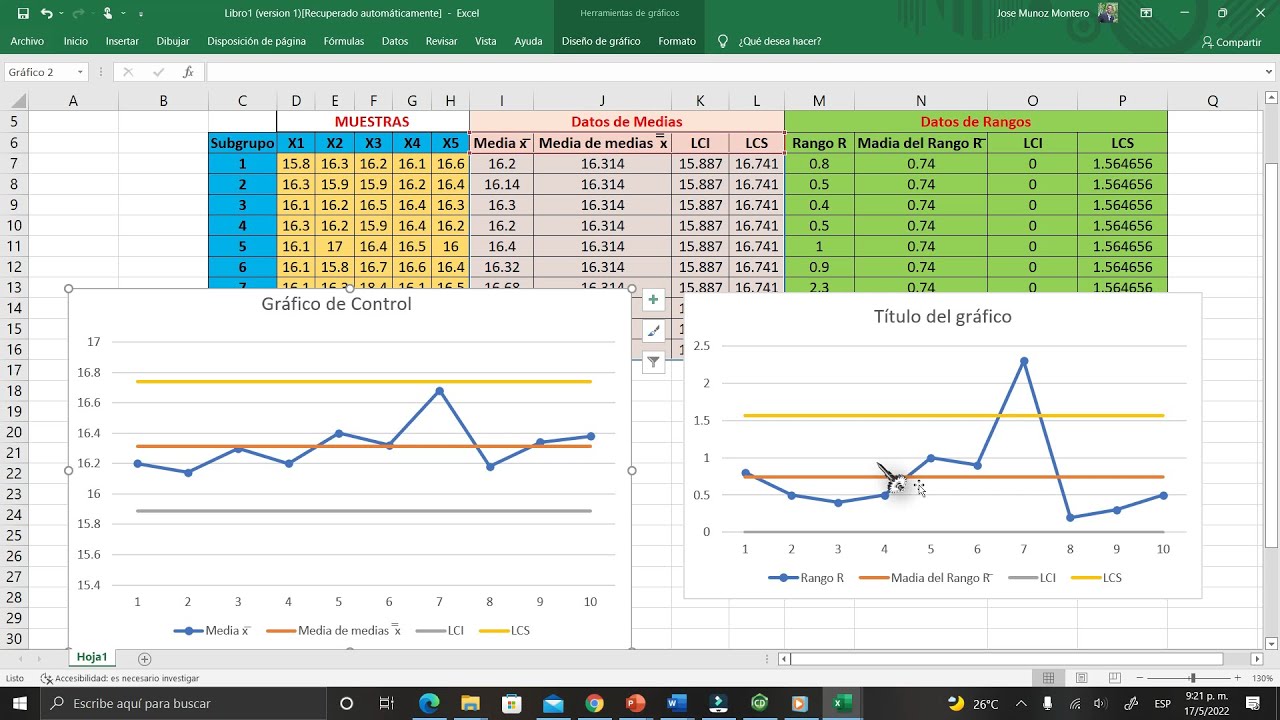Image resolution: width=1280 pixels, height=720 pixels.
Task: Click the touch/mouse mode icon
Action: point(108,14)
